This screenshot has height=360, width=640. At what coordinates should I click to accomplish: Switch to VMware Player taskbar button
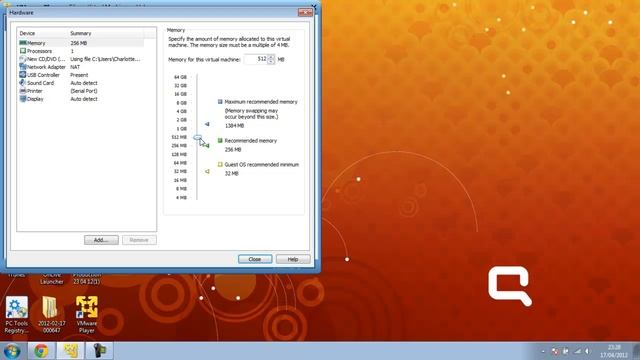pyautogui.click(x=70, y=351)
